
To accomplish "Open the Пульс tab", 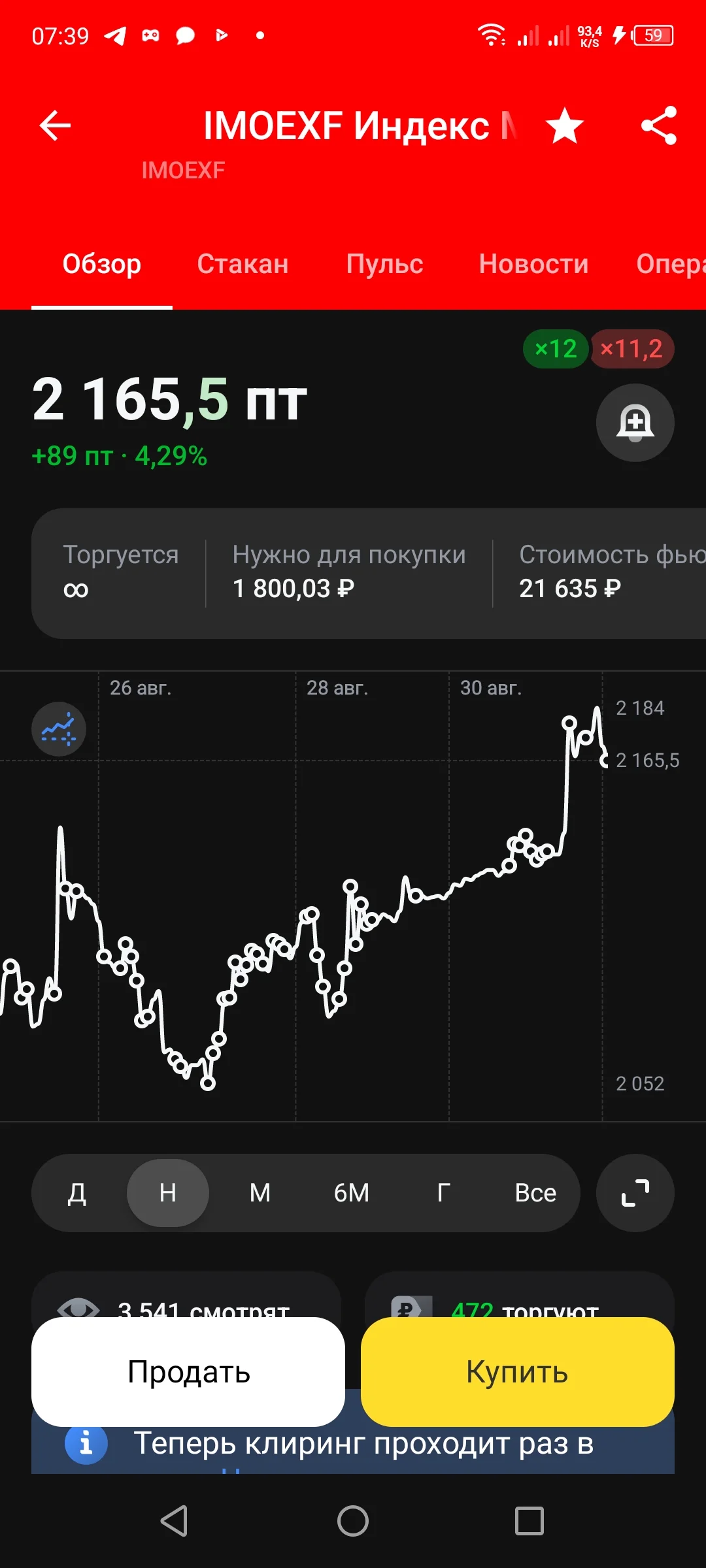I will (384, 264).
